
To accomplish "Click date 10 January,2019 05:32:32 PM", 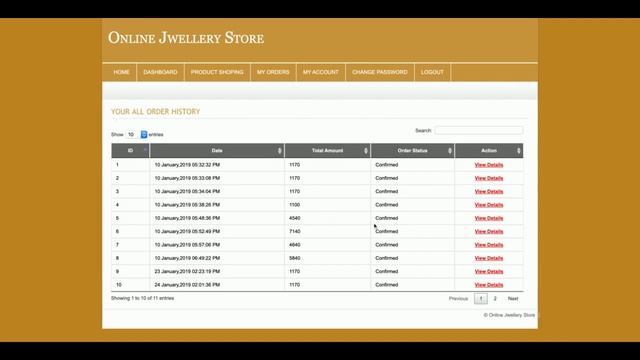I will coord(187,165).
